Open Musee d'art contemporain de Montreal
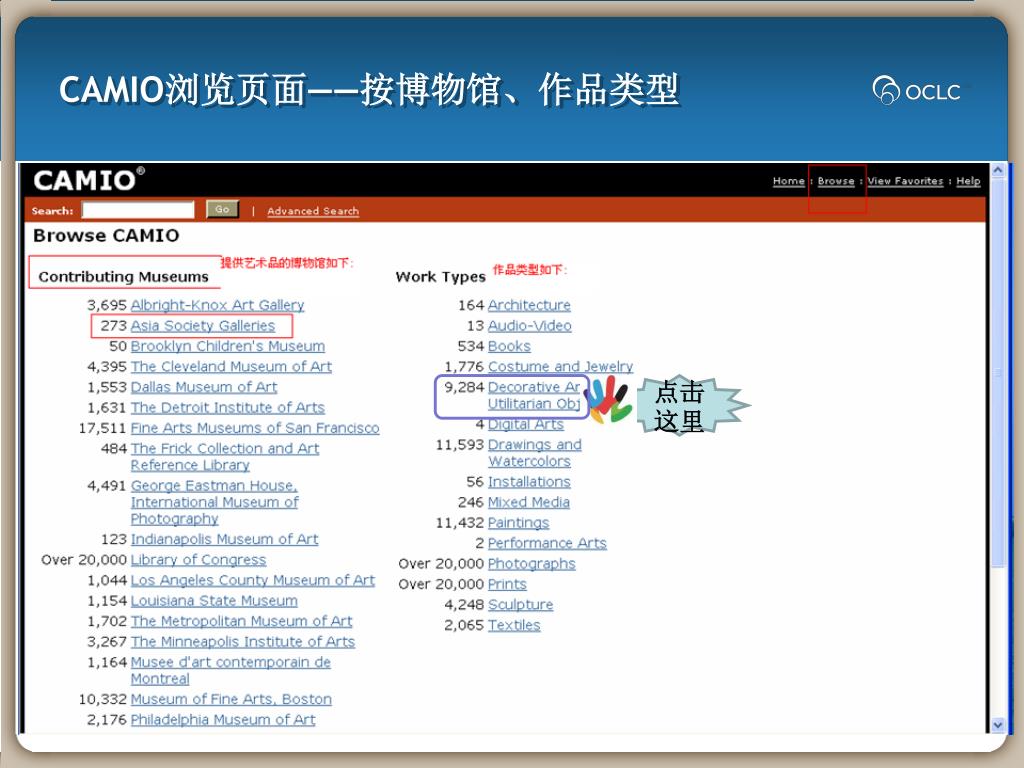This screenshot has width=1024, height=768. (231, 670)
